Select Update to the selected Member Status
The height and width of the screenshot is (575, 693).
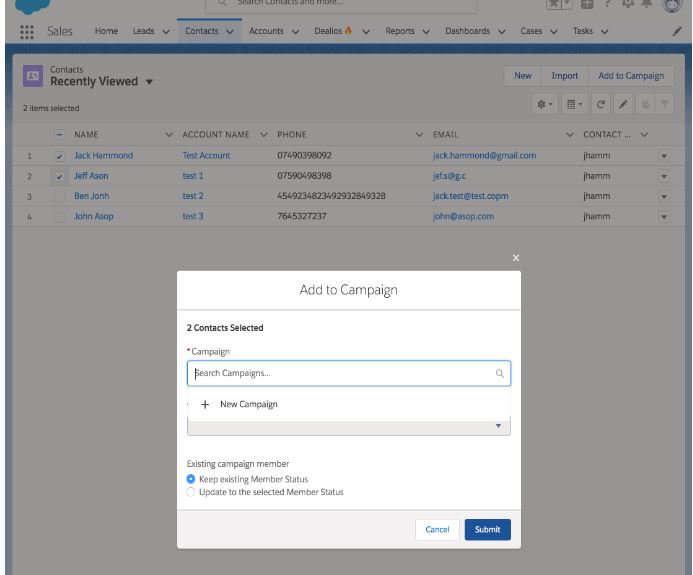click(192, 492)
